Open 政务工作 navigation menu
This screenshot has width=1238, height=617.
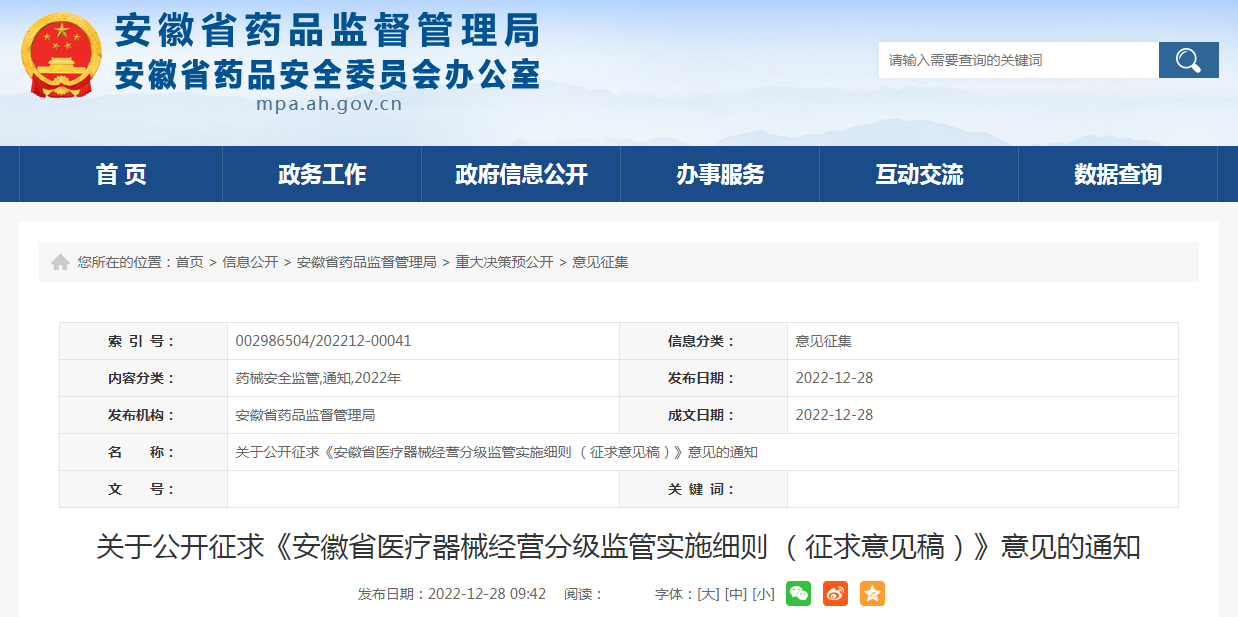tap(322, 174)
